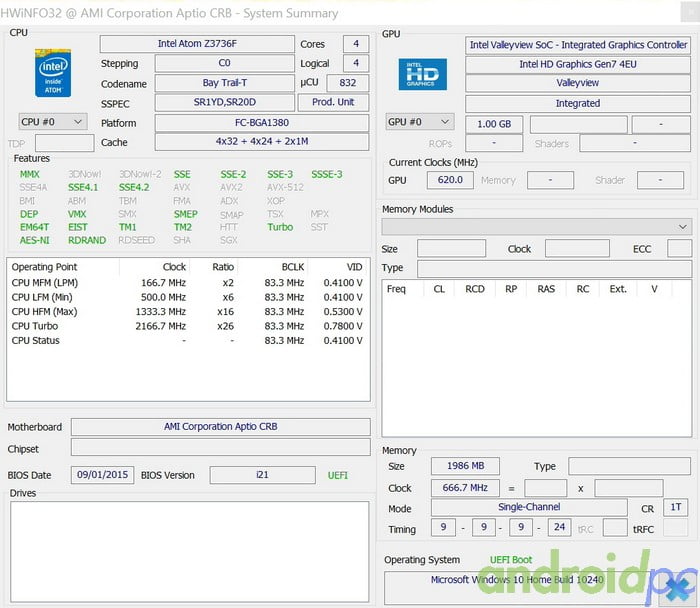Click the Freq column header in memory table
The height and width of the screenshot is (608, 700).
(396, 289)
